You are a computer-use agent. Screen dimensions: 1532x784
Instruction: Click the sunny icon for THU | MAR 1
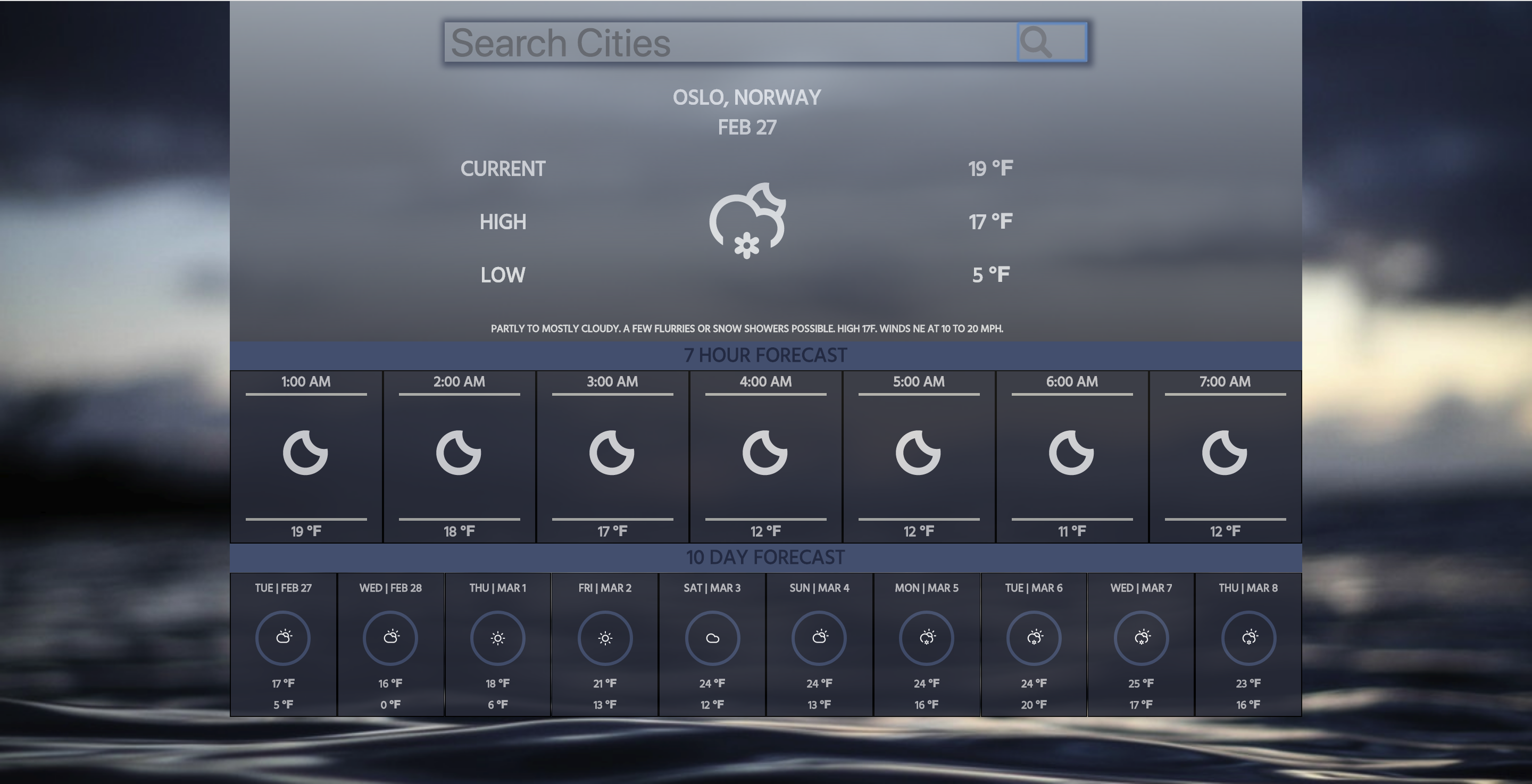[498, 638]
